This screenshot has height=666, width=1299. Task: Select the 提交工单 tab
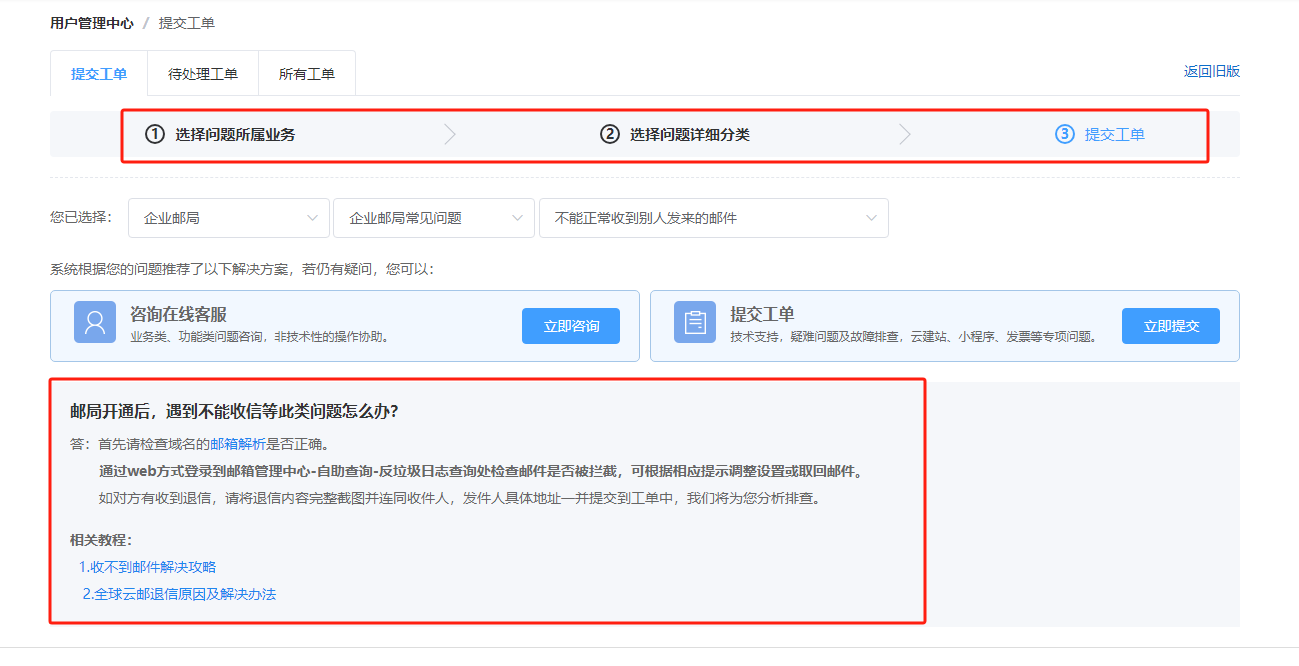pos(99,74)
